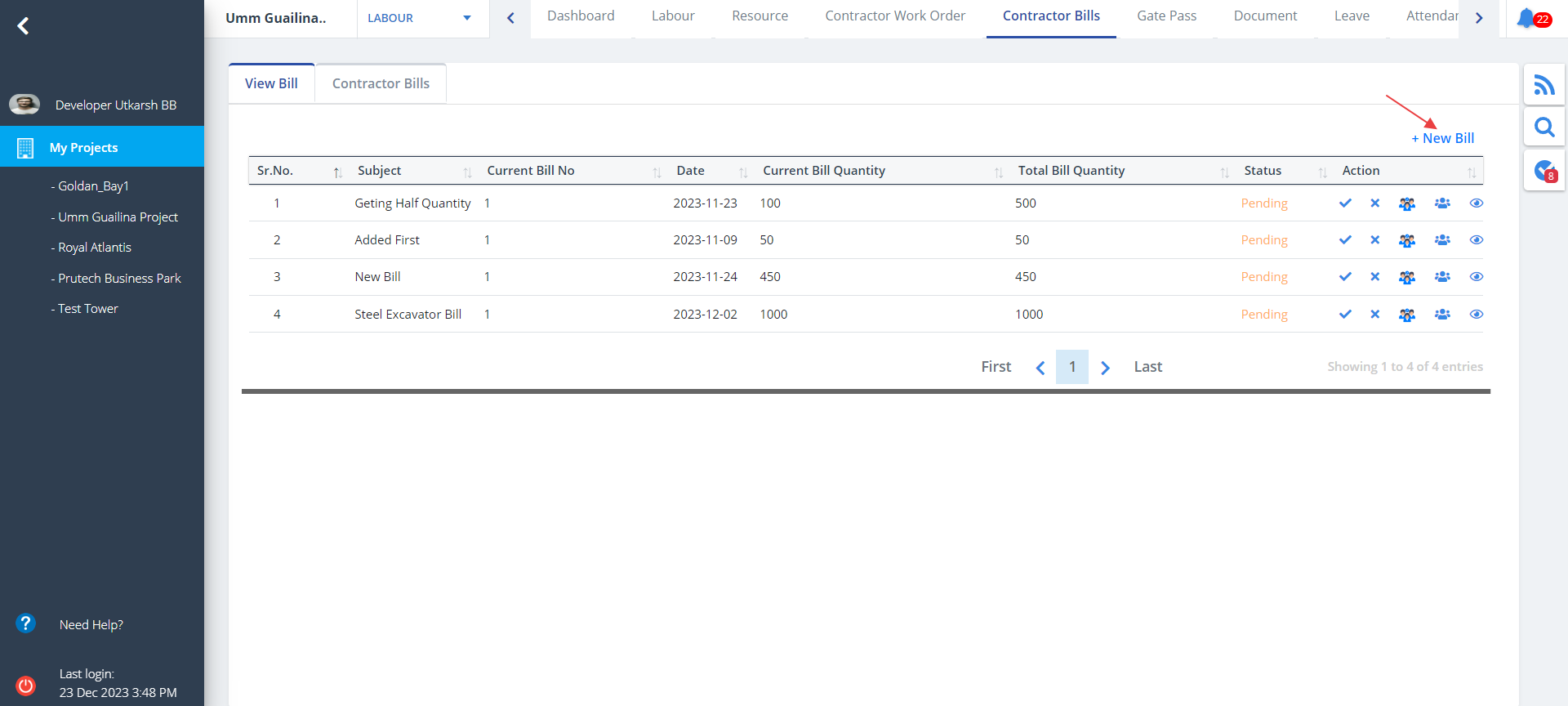
Task: Click the + New Bill link
Action: (x=1443, y=139)
